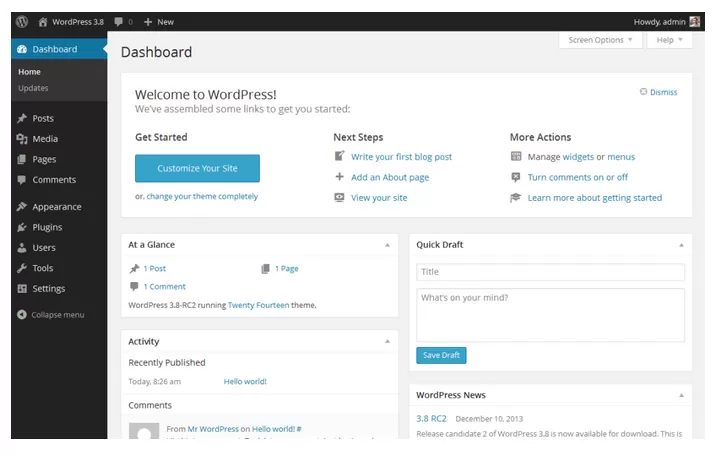Open the Help dropdown tab
This screenshot has width=717, height=456.
669,40
